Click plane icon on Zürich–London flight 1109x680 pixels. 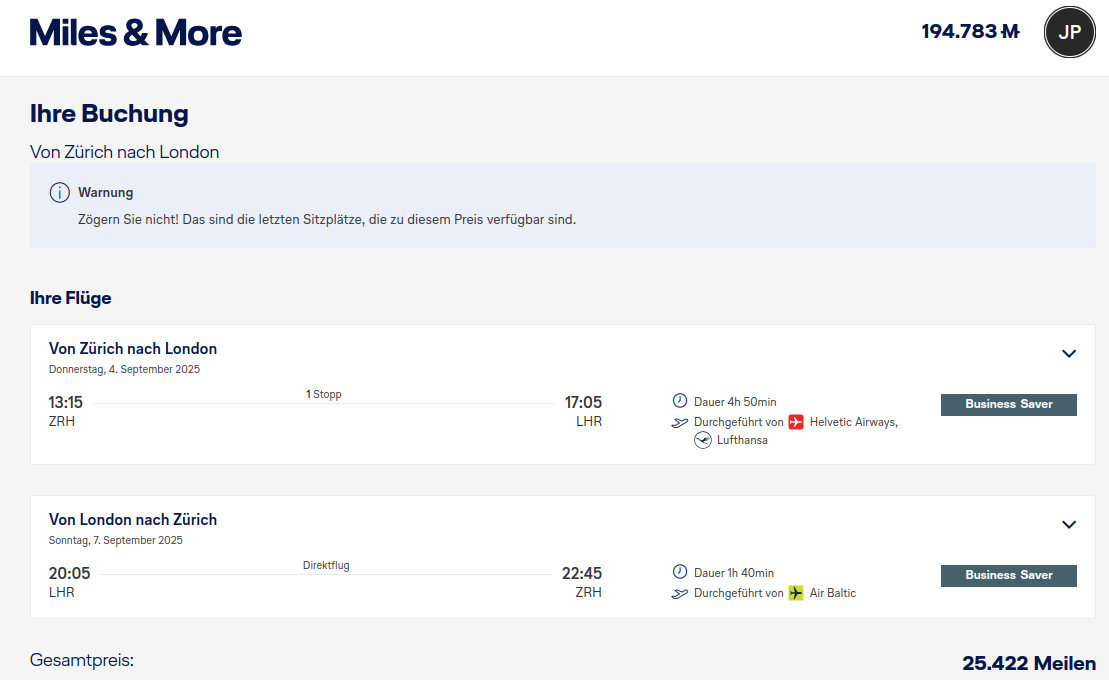pyautogui.click(x=680, y=423)
